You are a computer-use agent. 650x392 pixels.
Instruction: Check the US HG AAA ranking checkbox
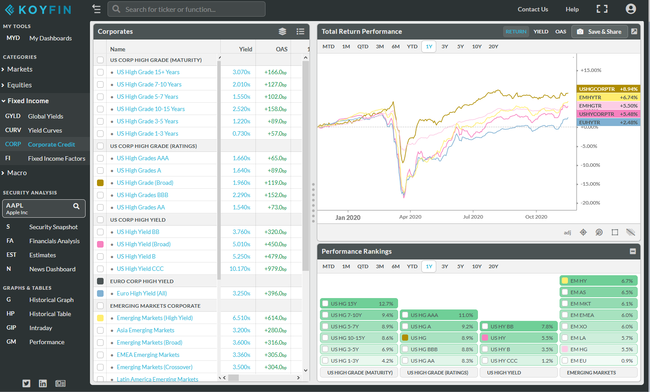coord(405,315)
